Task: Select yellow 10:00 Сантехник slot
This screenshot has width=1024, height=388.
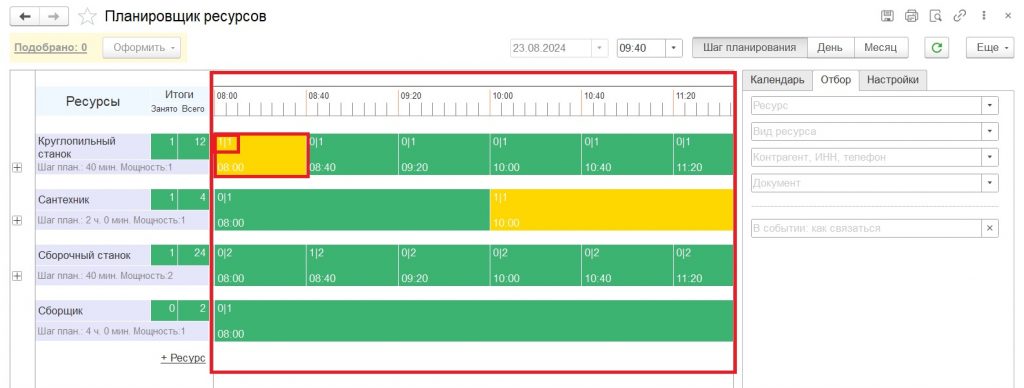Action: tap(611, 210)
